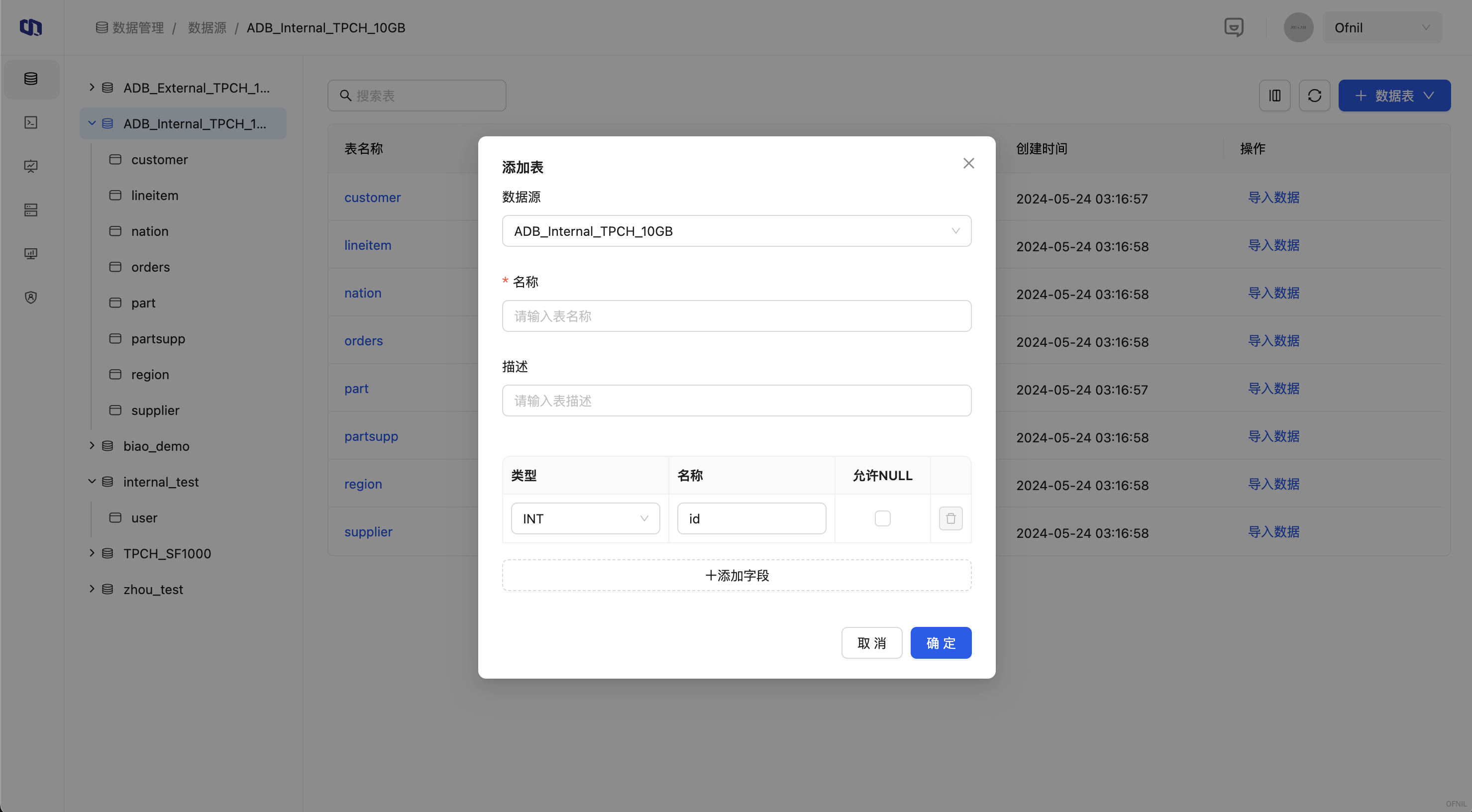Select partsupp in the sidebar tree

coord(158,338)
